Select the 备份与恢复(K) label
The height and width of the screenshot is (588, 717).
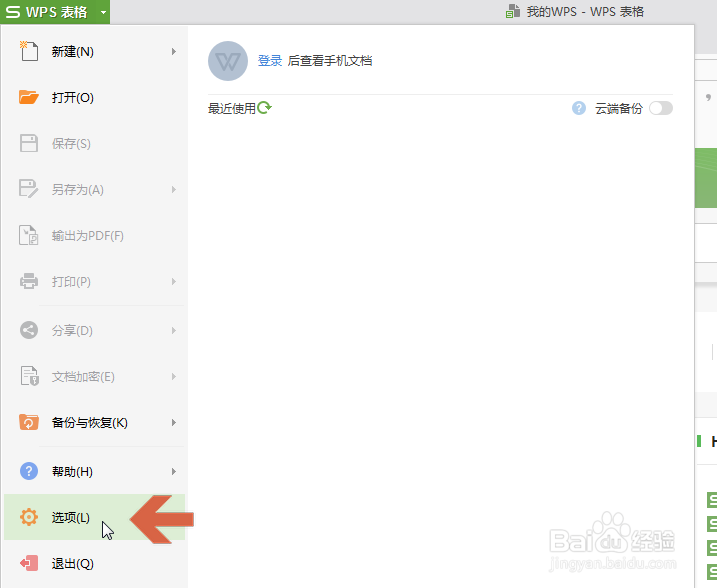[x=90, y=422]
